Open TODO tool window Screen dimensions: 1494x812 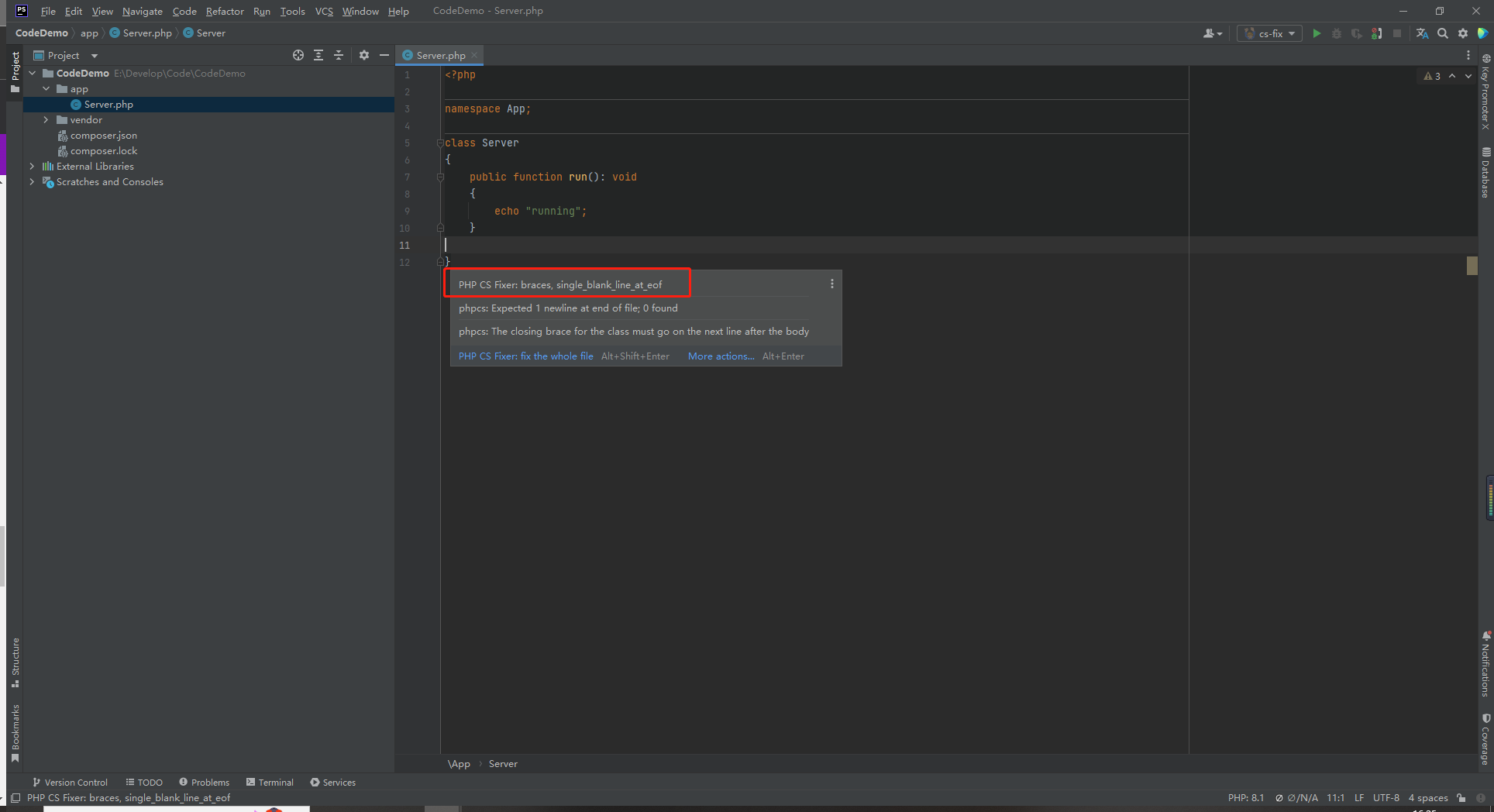(x=144, y=783)
